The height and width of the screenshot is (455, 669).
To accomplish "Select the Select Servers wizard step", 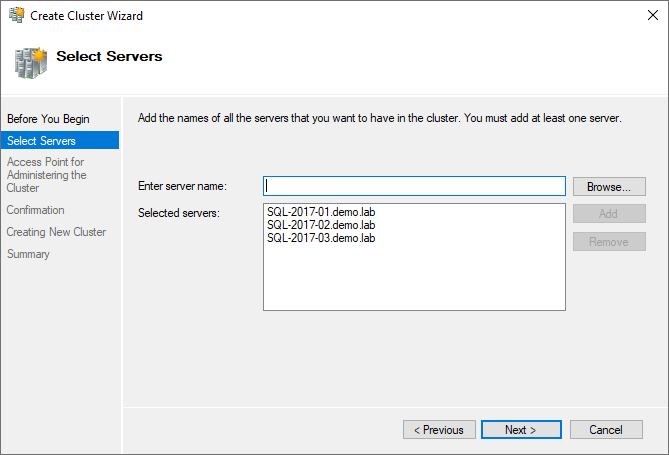I will (x=41, y=141).
